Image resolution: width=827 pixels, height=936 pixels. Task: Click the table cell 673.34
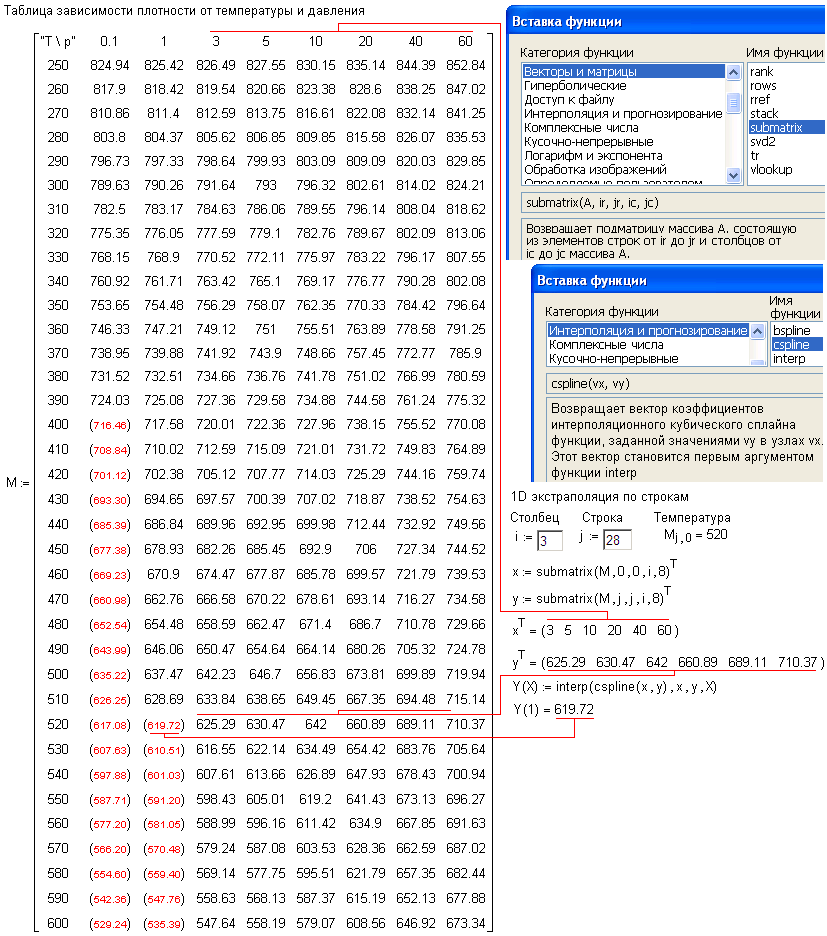tap(466, 923)
